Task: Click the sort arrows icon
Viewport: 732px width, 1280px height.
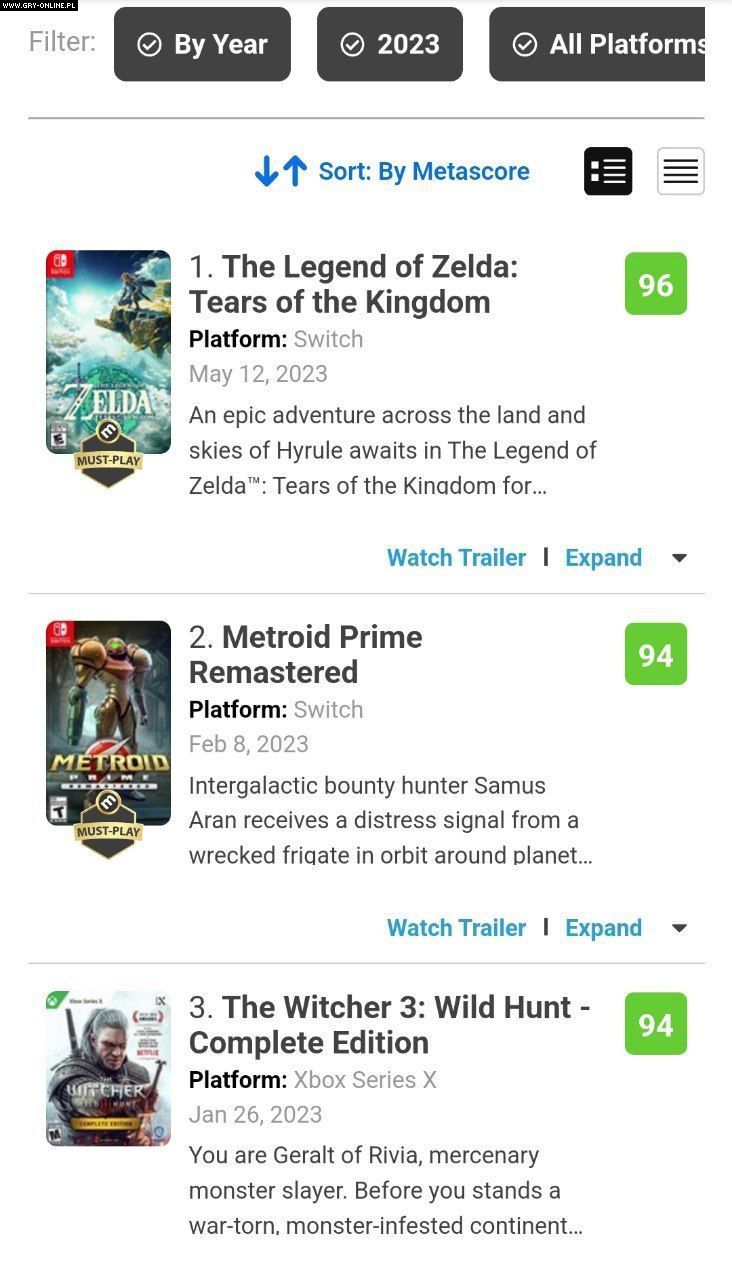Action: [280, 172]
